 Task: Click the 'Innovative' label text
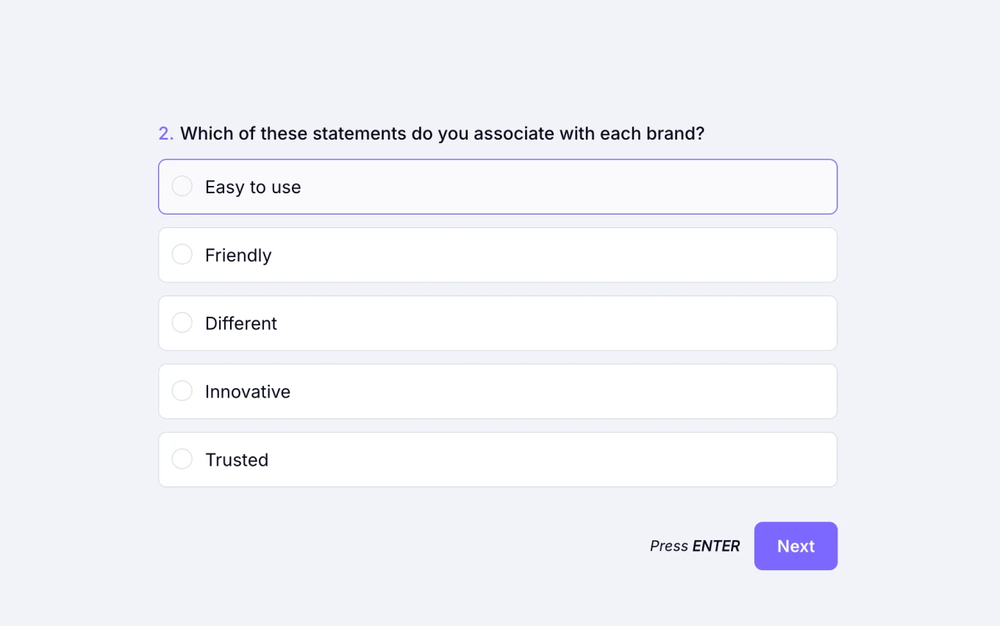point(247,391)
